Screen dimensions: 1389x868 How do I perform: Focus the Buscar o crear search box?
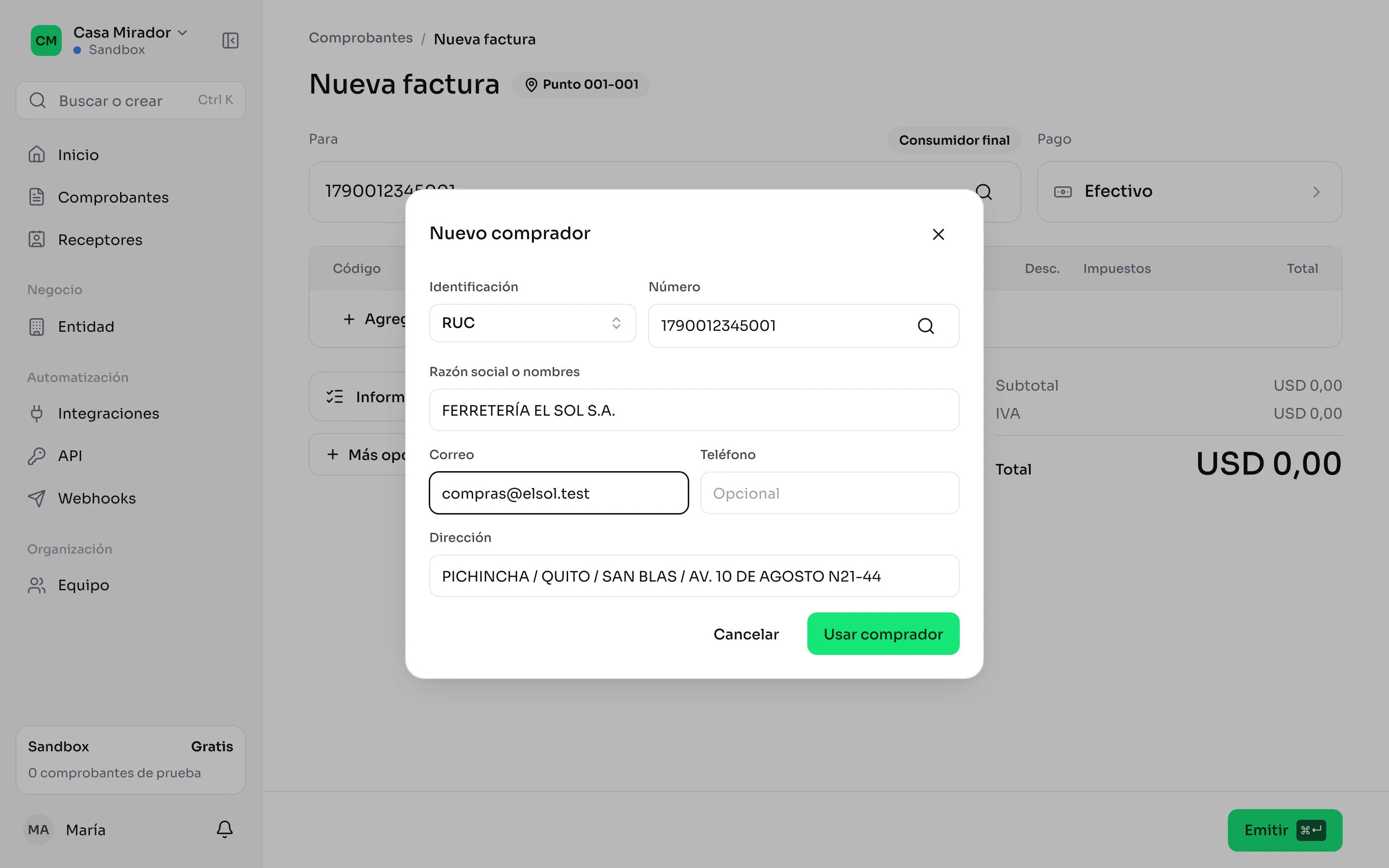pos(131,100)
